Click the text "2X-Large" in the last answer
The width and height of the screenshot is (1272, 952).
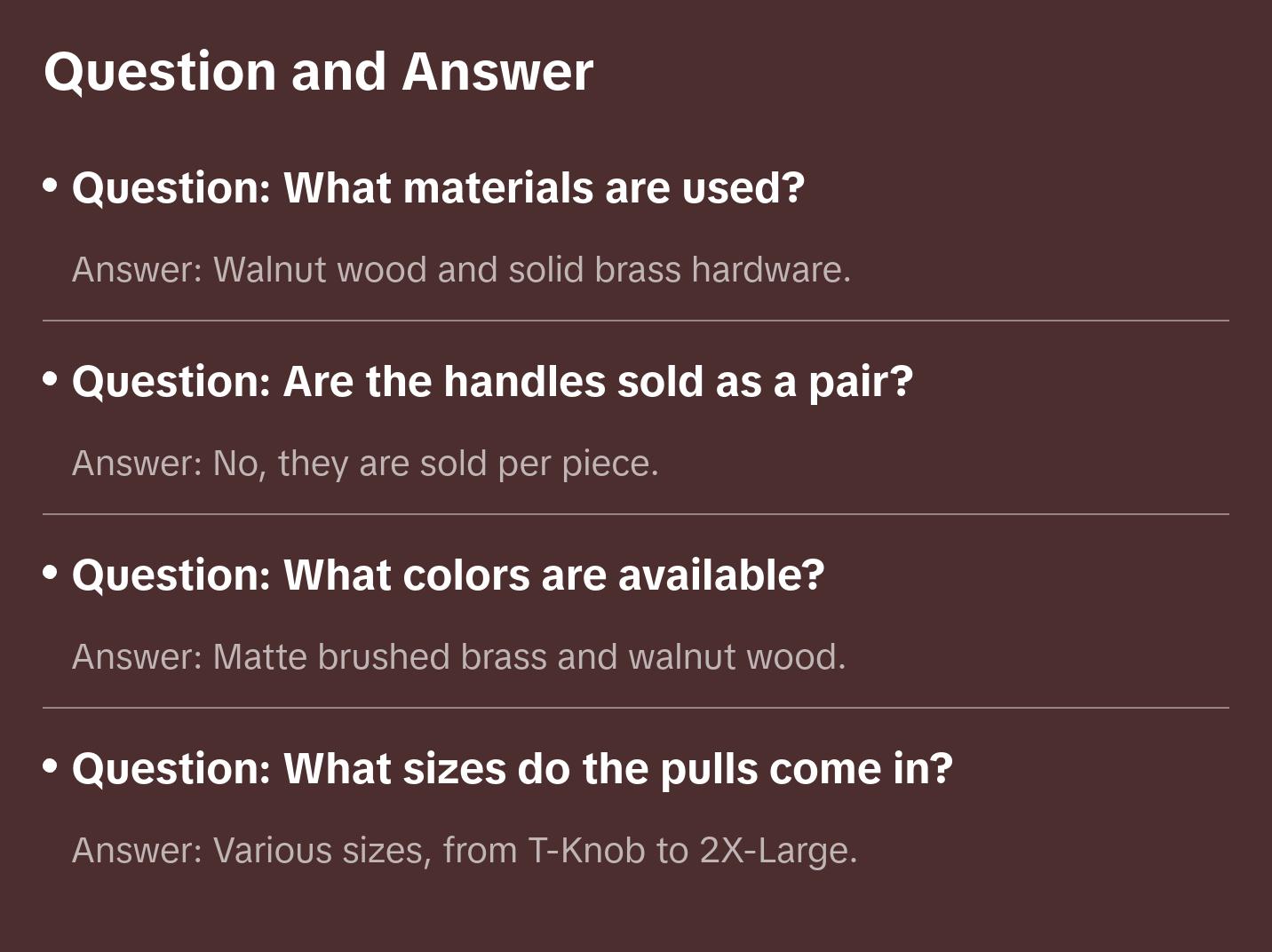[777, 851]
